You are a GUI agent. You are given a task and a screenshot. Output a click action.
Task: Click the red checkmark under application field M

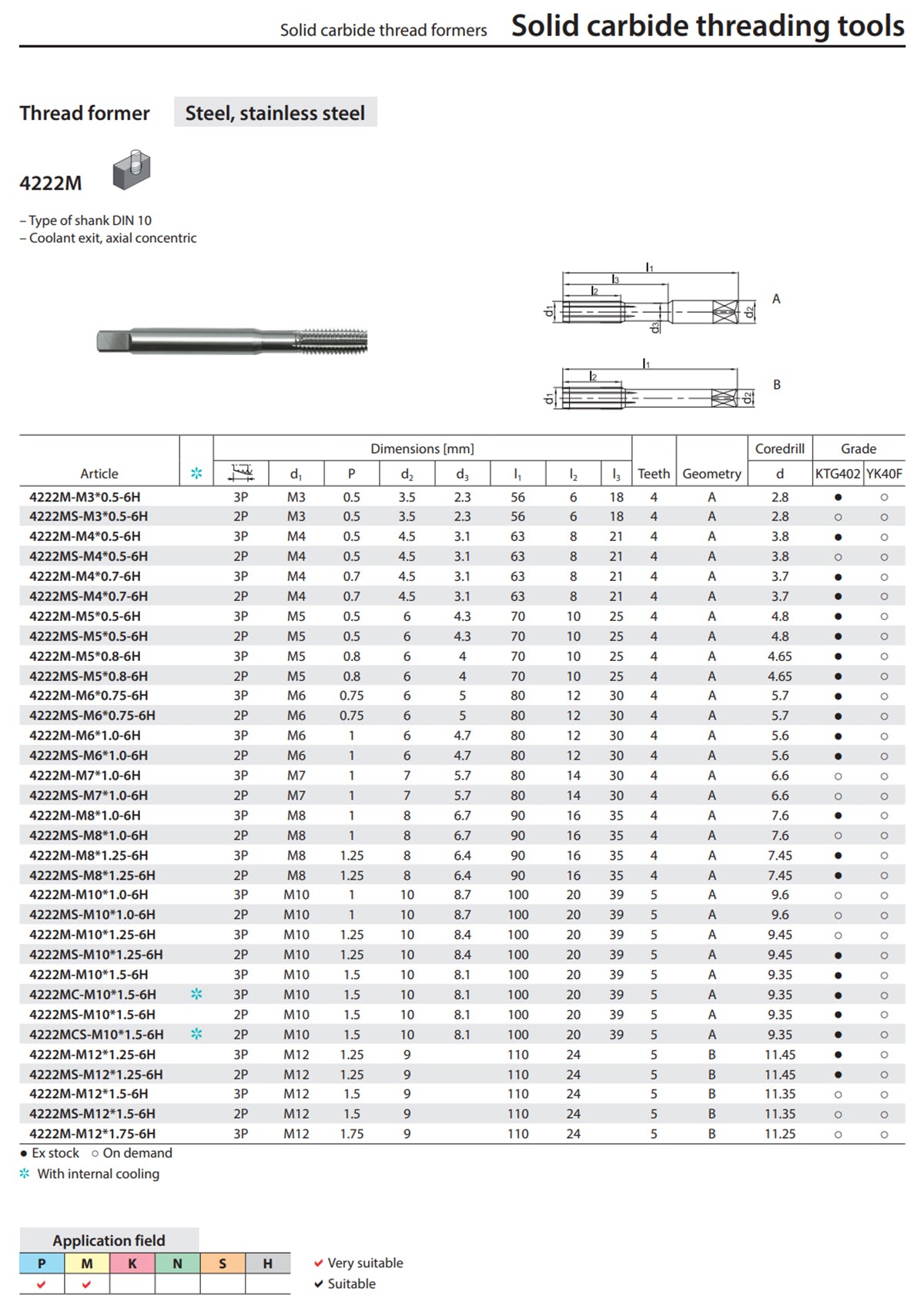click(86, 1284)
